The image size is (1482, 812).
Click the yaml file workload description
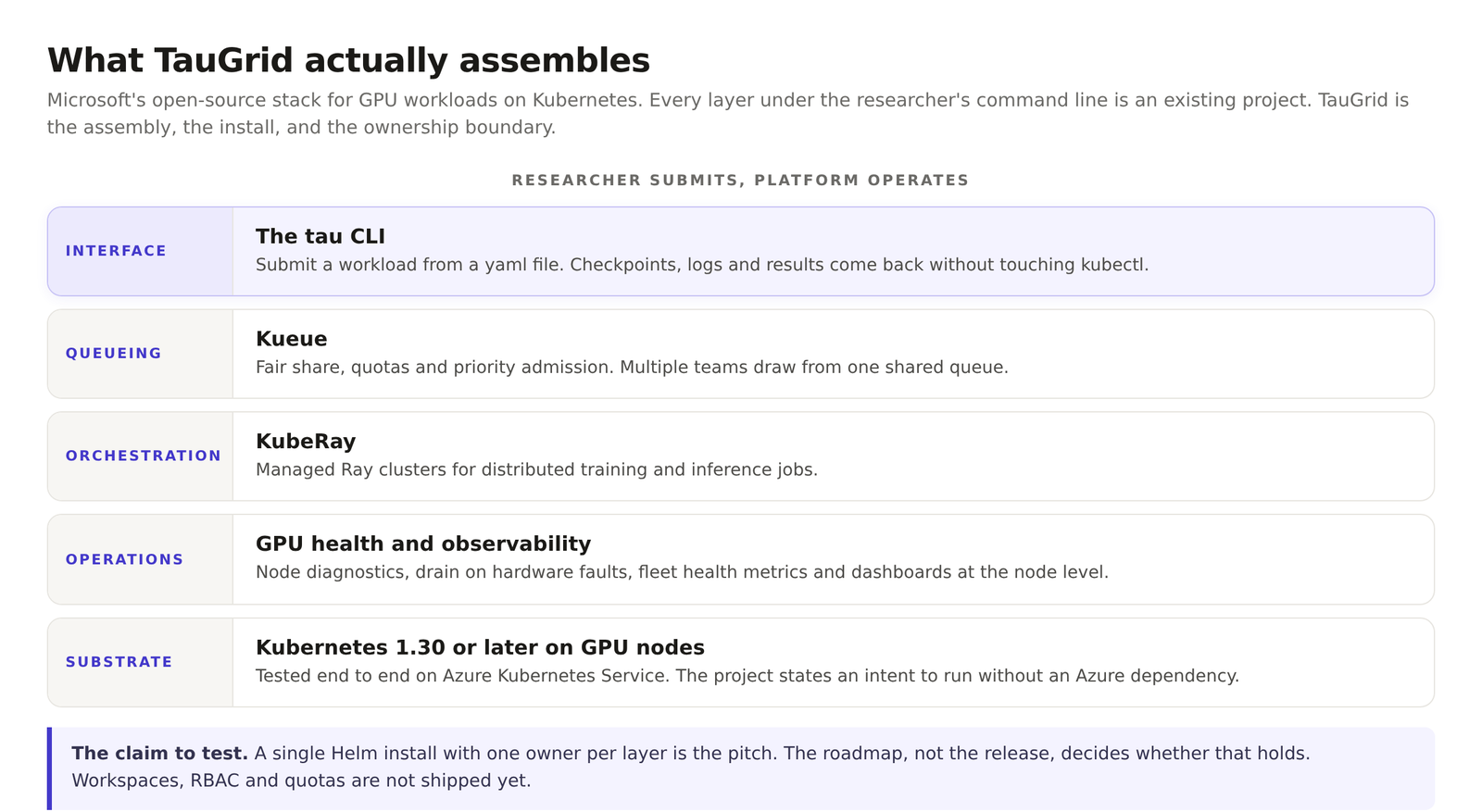[702, 265]
